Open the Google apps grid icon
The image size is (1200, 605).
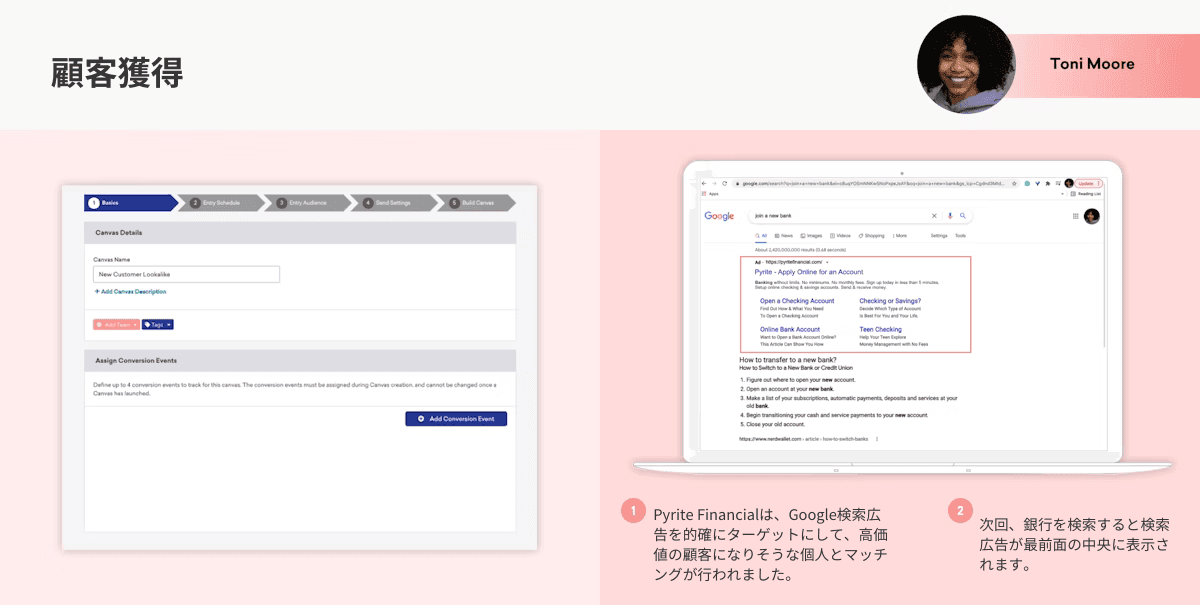1075,216
